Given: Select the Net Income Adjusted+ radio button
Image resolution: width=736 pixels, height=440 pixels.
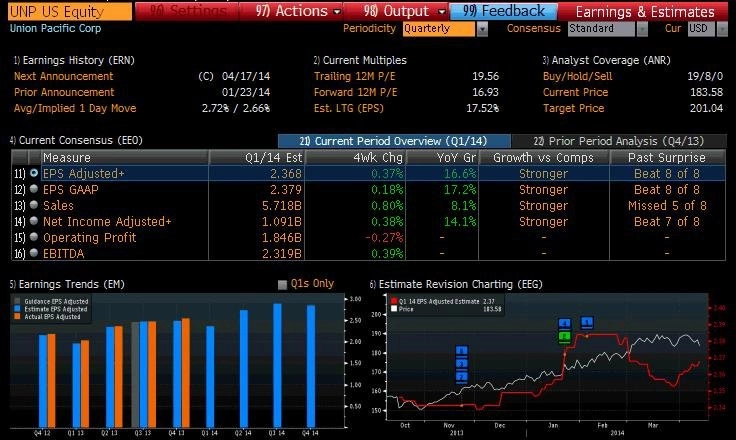Looking at the screenshot, I should tap(34, 221).
